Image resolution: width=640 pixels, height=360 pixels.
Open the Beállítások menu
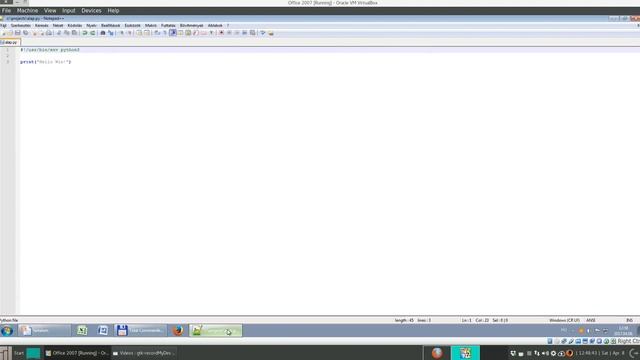[x=111, y=25]
